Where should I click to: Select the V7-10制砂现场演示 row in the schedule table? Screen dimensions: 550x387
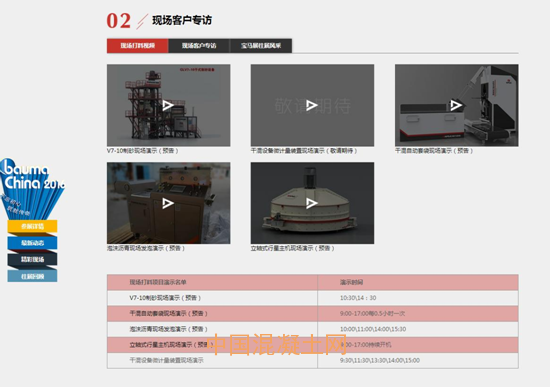tap(313, 298)
